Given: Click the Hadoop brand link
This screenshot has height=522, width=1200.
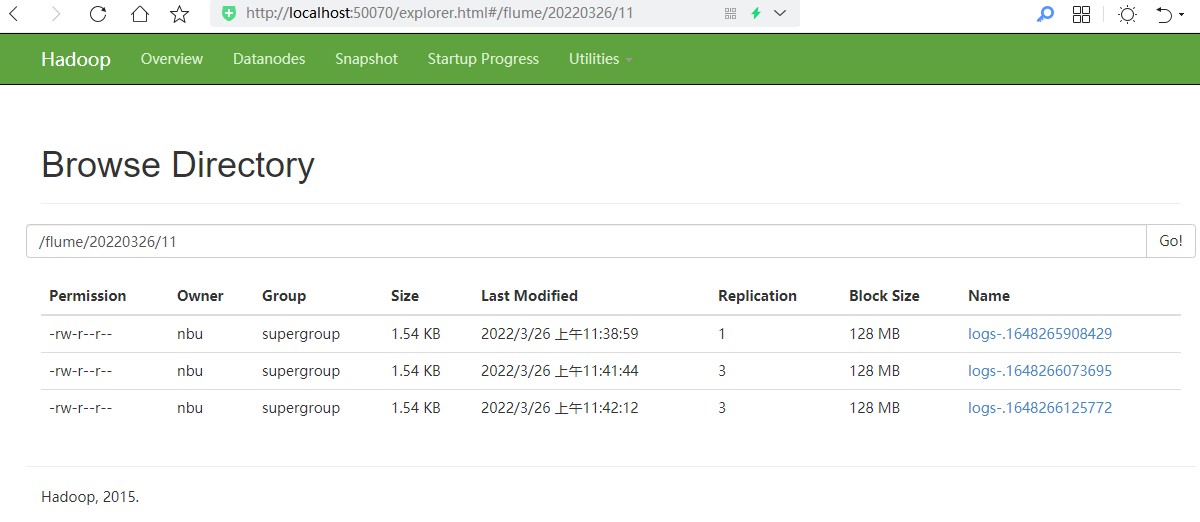Looking at the screenshot, I should [76, 59].
